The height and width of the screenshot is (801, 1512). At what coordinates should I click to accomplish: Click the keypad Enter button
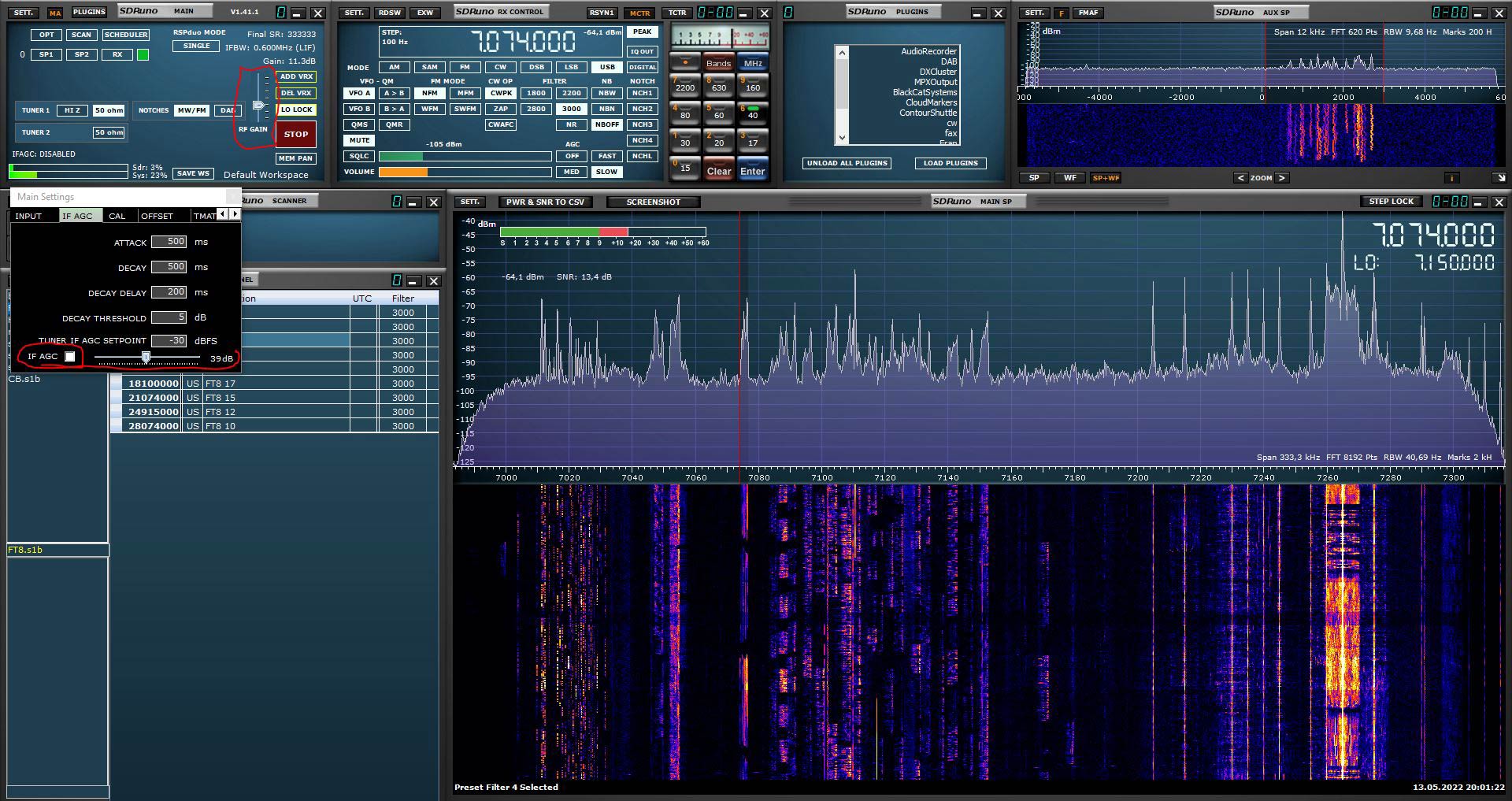pyautogui.click(x=752, y=170)
